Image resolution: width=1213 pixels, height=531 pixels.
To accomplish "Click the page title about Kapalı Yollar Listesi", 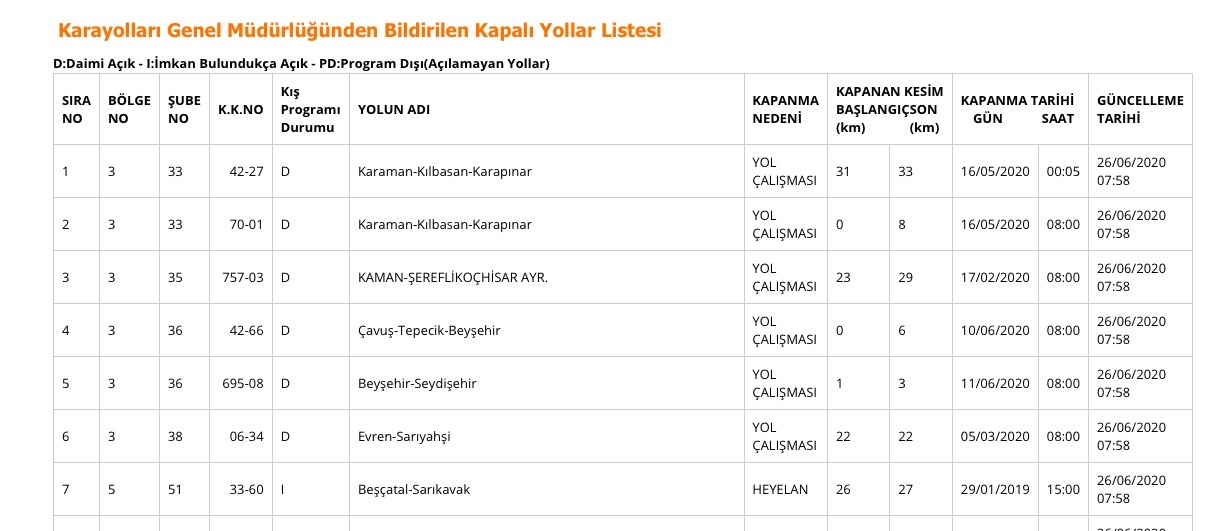I will click(360, 31).
